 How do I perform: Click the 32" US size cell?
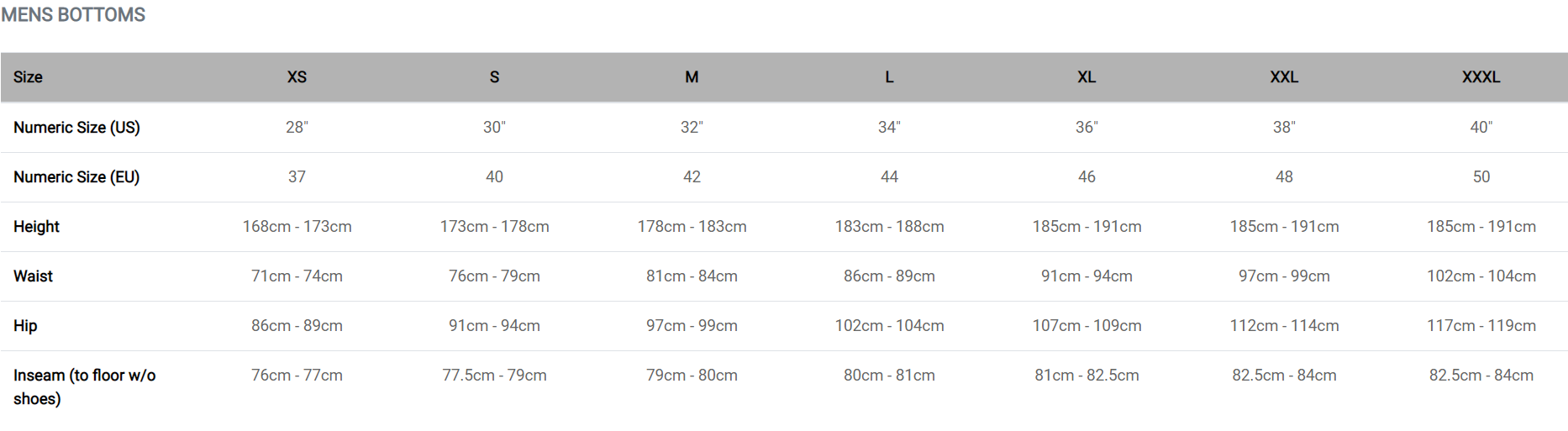[692, 128]
